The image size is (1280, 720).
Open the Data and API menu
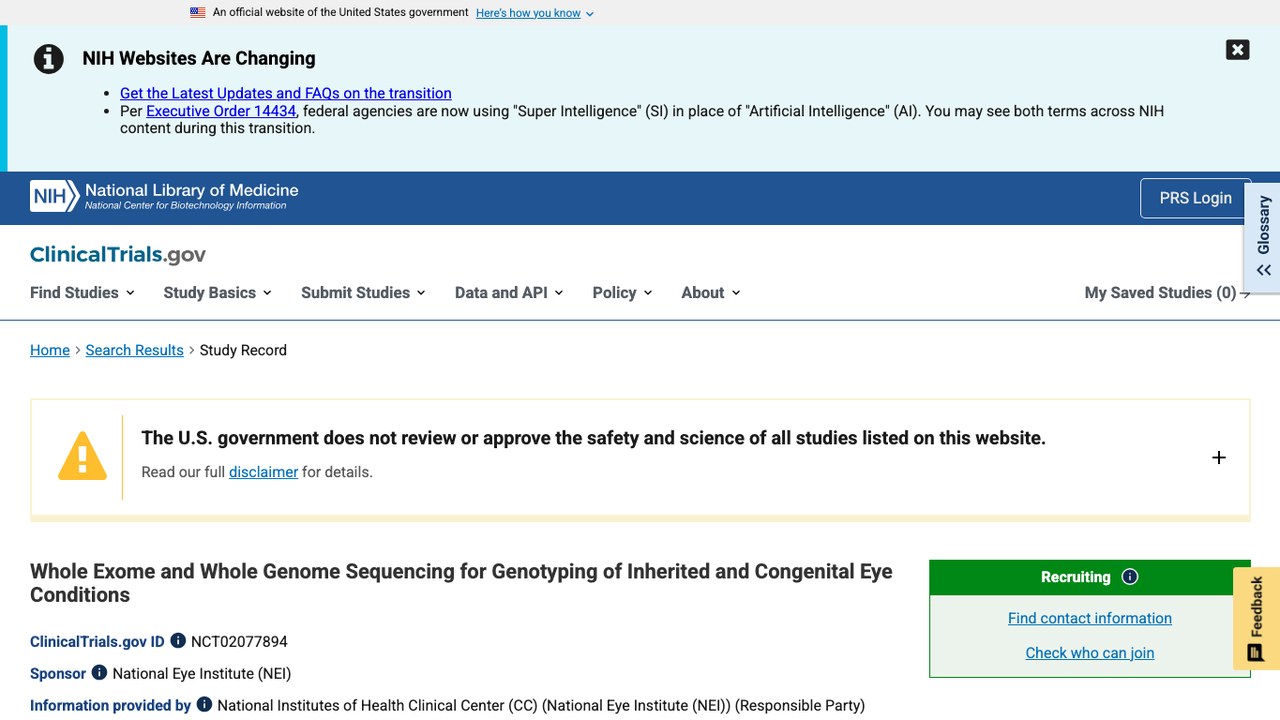[x=509, y=292]
